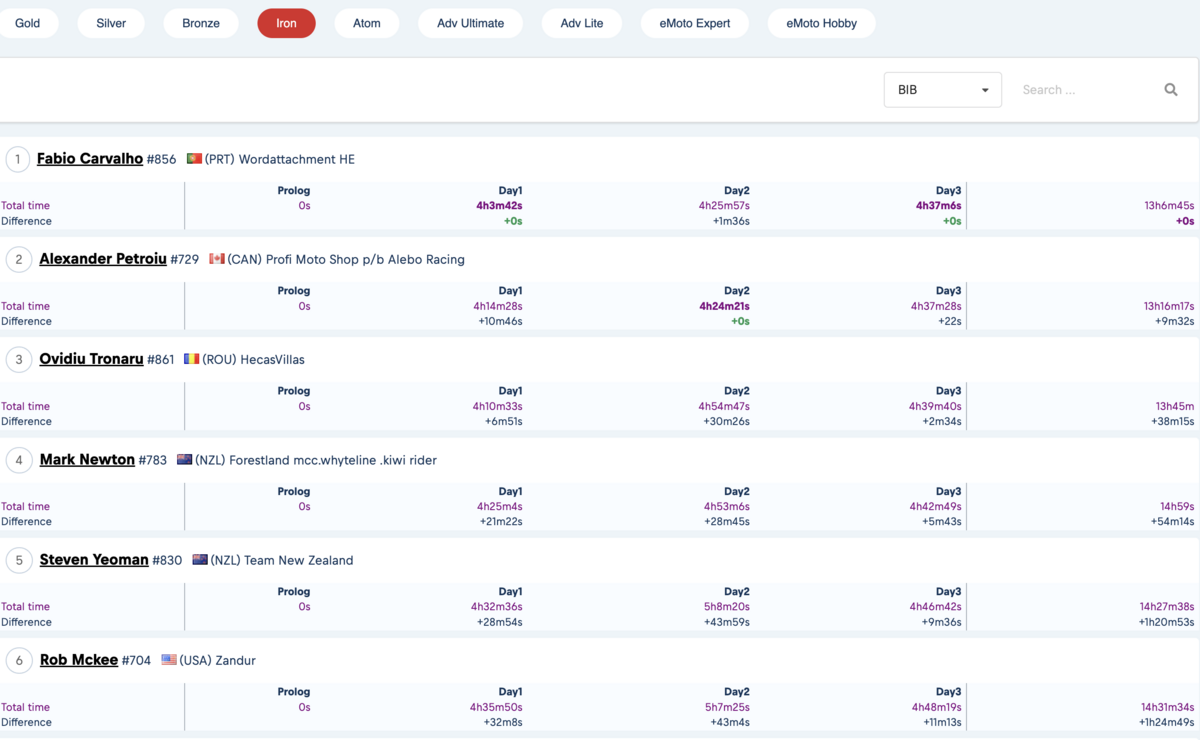The image size is (1200, 740).
Task: Click bib number #861
Action: point(161,360)
